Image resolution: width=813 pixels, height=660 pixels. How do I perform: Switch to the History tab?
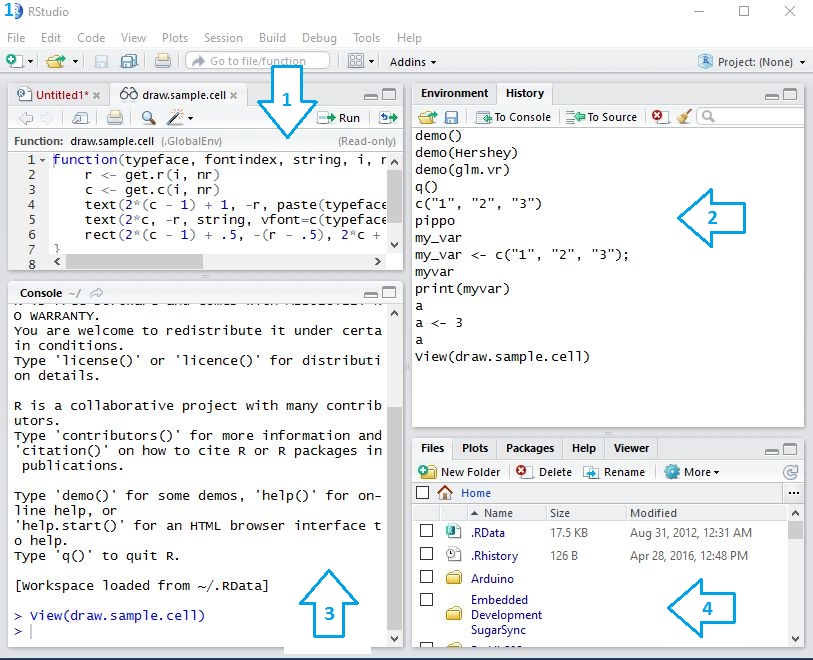pos(525,93)
